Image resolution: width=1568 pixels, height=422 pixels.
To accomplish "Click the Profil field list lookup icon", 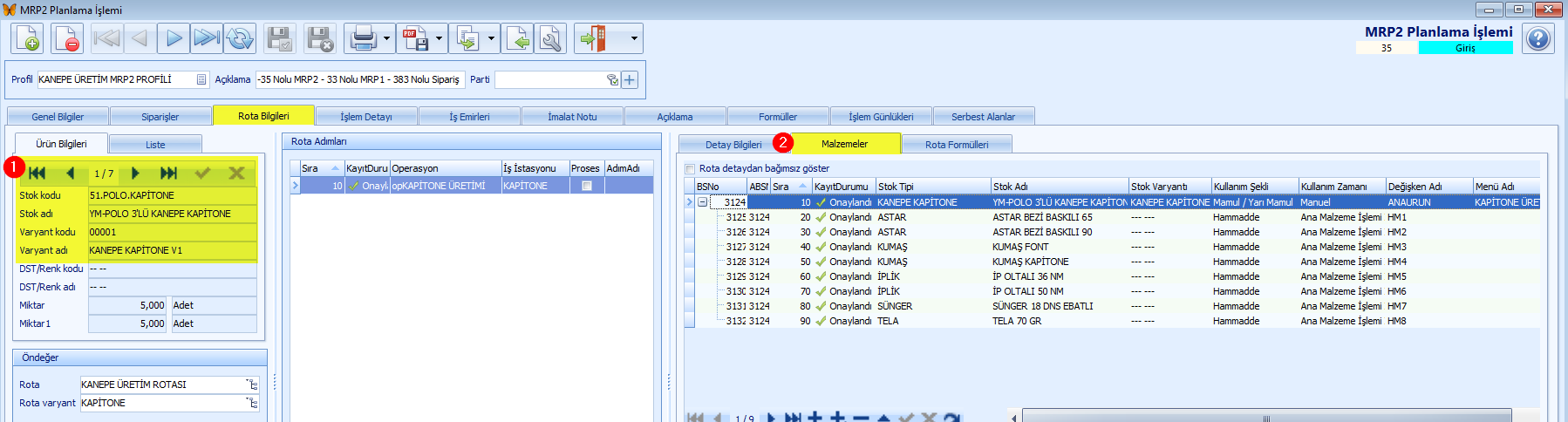I will pyautogui.click(x=201, y=79).
